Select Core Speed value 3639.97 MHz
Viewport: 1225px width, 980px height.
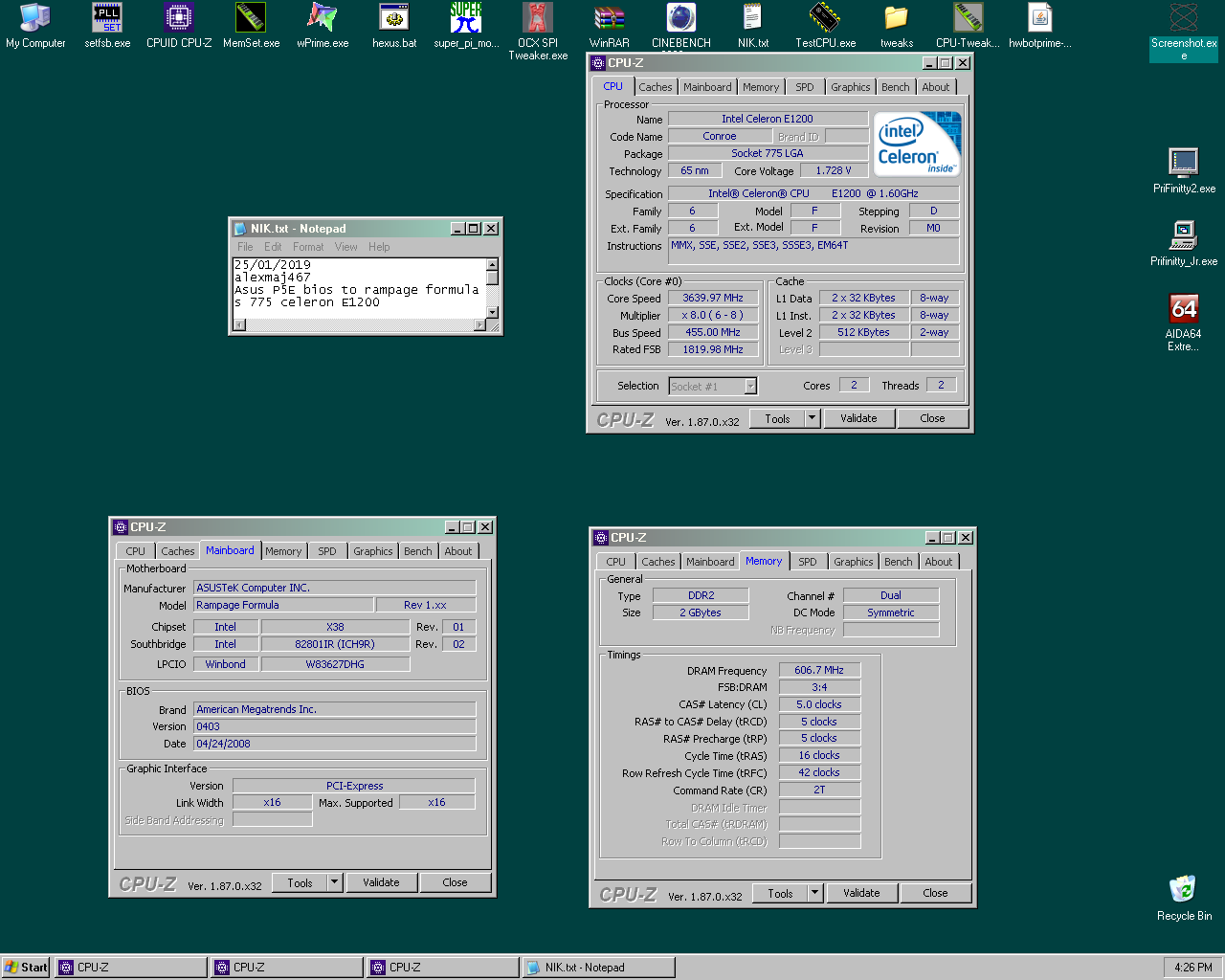713,299
